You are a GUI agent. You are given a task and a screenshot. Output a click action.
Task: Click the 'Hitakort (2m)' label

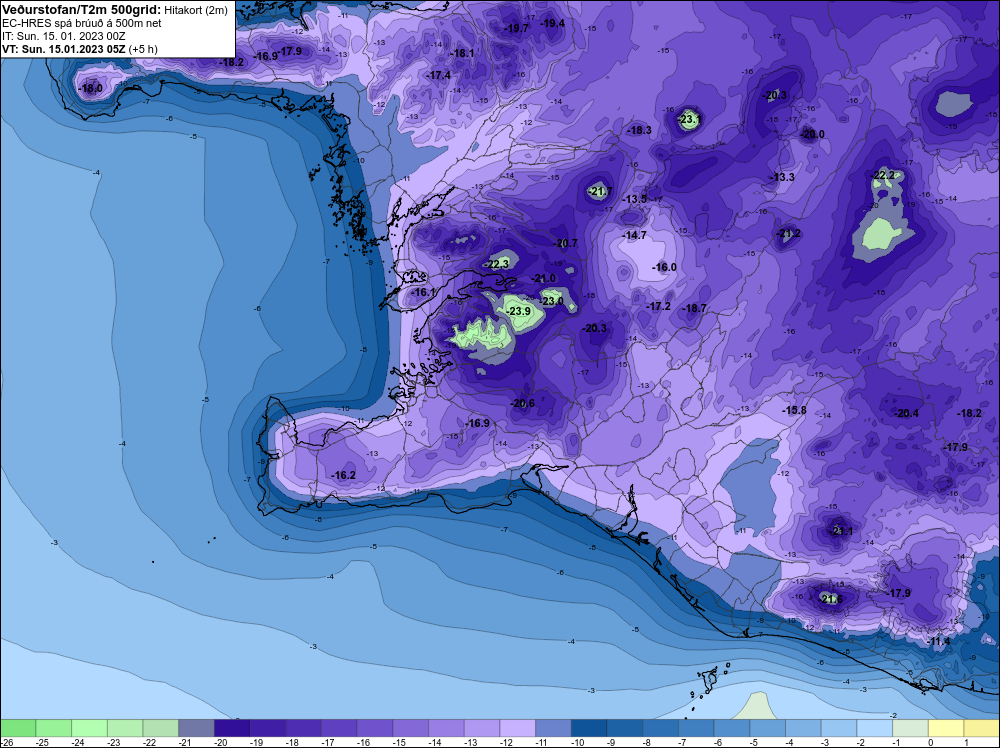pyautogui.click(x=196, y=11)
